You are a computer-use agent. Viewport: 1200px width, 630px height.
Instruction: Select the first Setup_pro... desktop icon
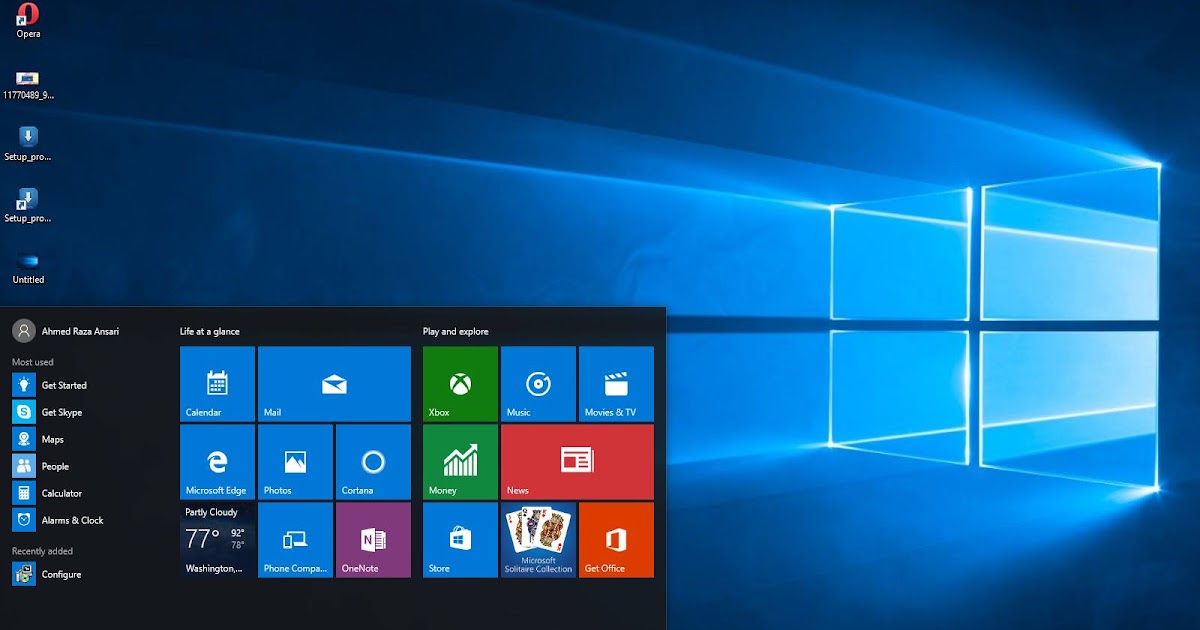coord(28,145)
